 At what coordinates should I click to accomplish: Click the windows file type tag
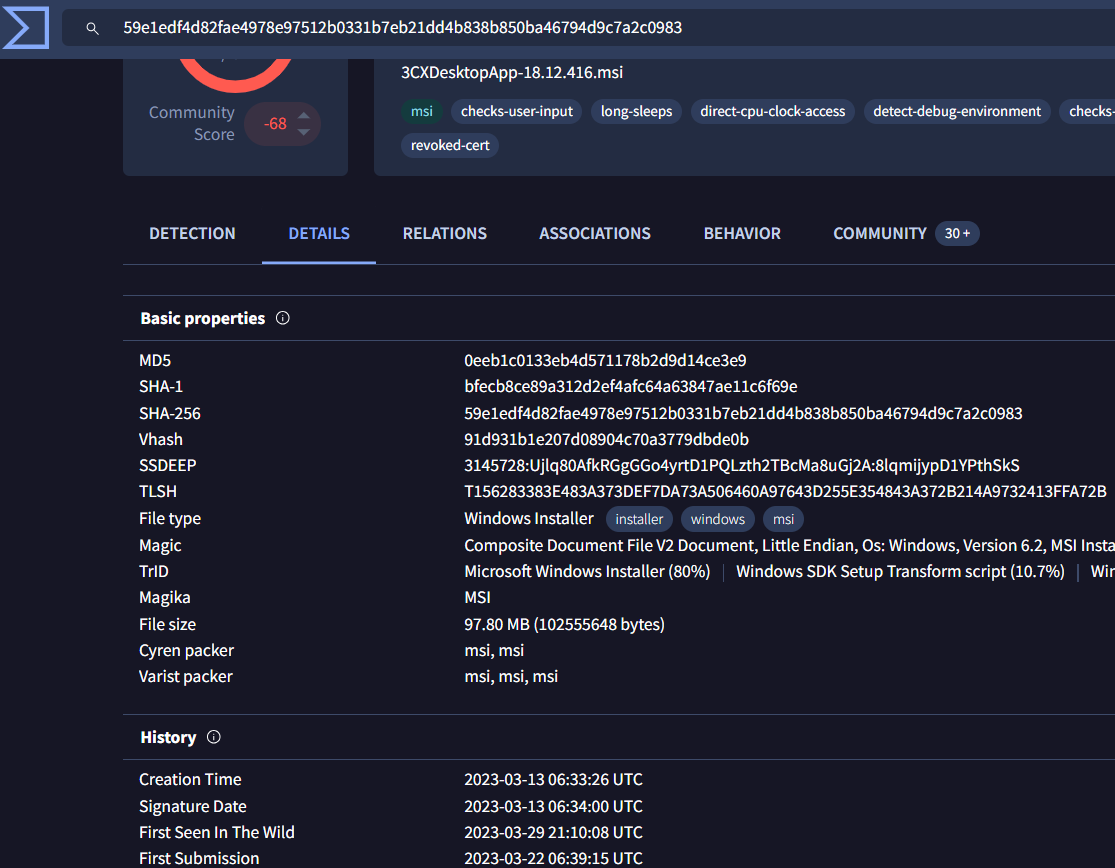[717, 519]
